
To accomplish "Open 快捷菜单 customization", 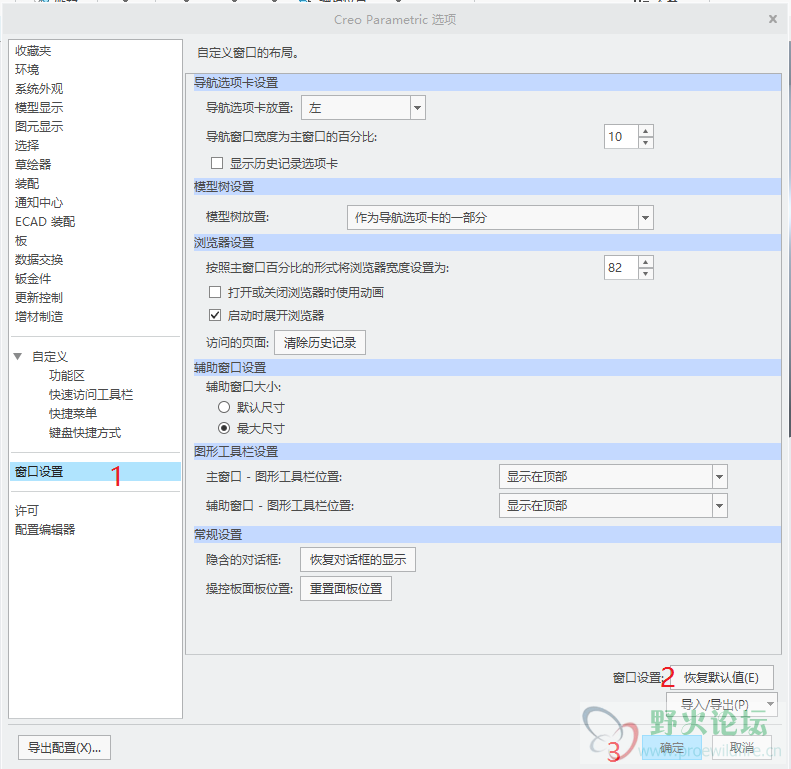I will click(x=73, y=414).
